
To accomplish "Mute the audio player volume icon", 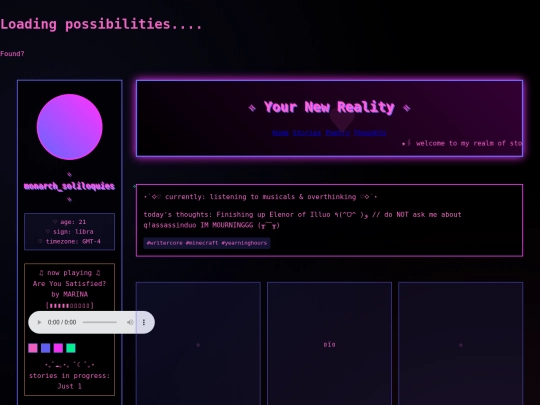I will 130,322.
